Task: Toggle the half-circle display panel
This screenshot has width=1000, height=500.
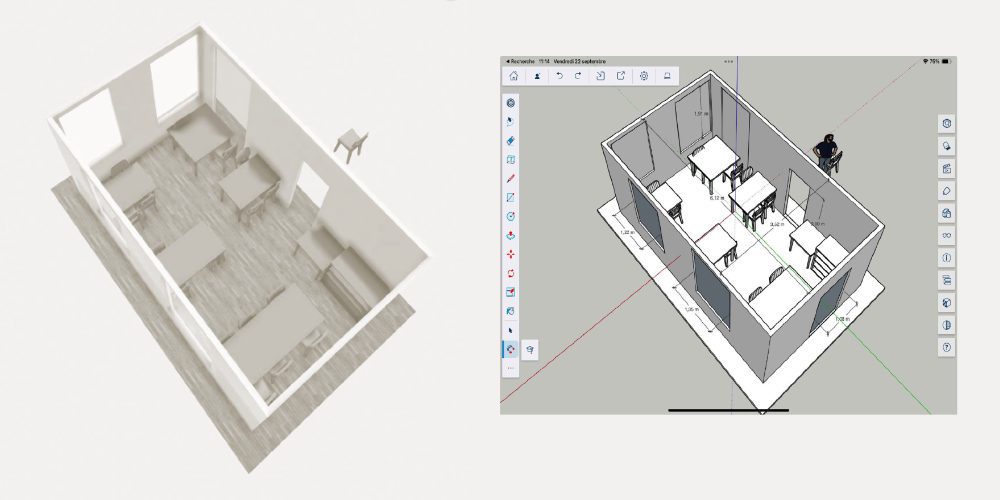Action: pyautogui.click(x=947, y=325)
